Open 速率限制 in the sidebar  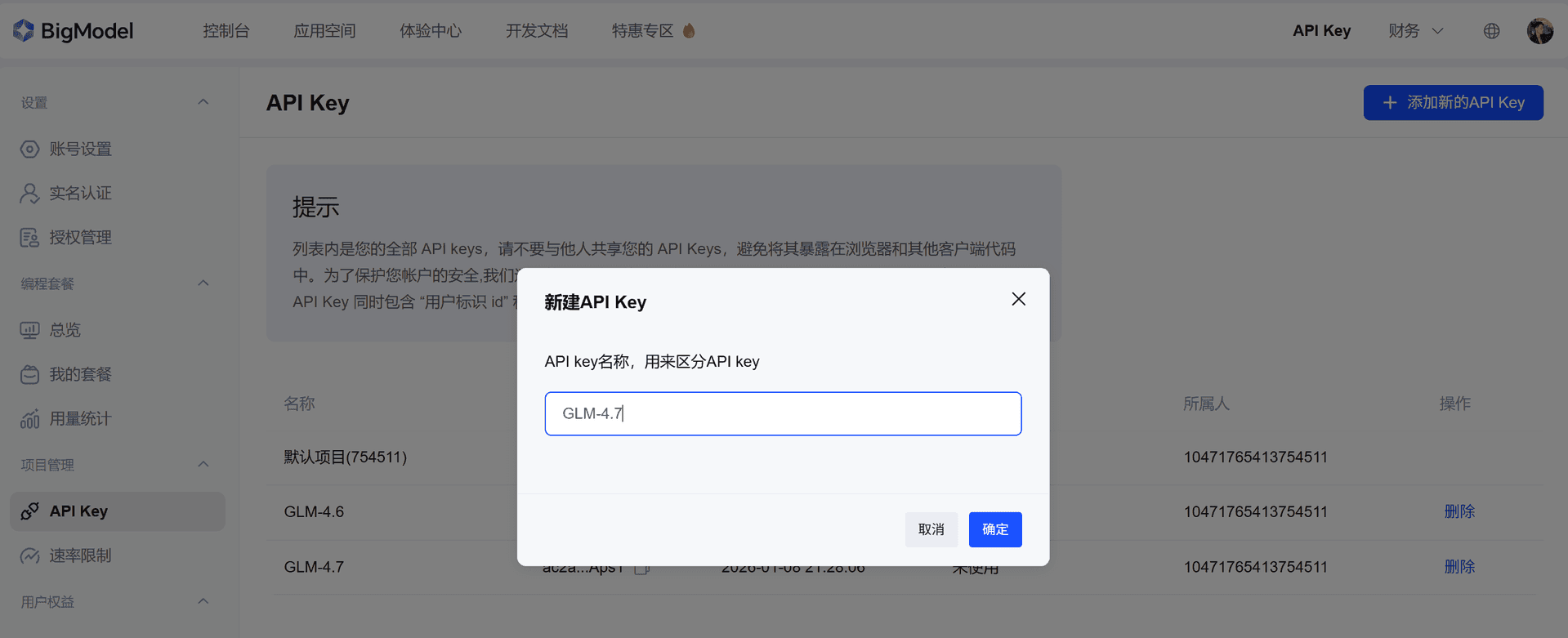click(x=80, y=555)
